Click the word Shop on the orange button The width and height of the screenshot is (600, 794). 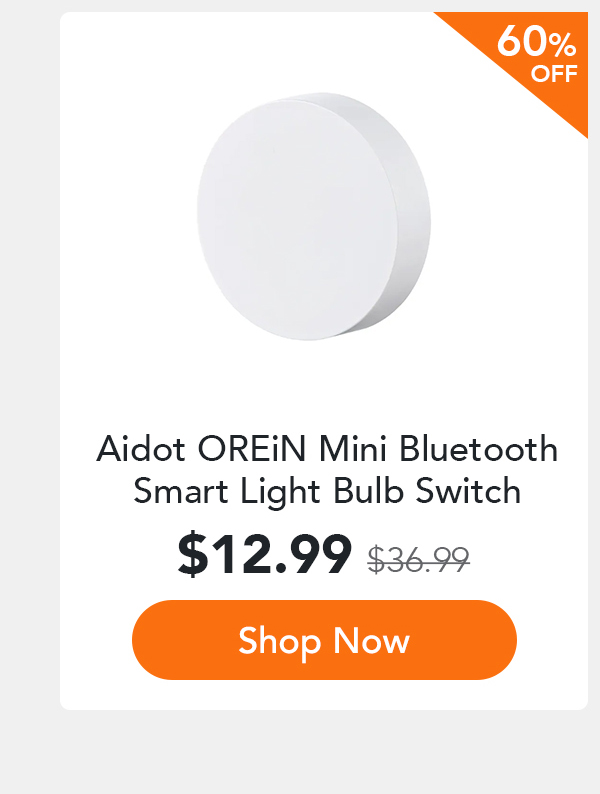(279, 642)
